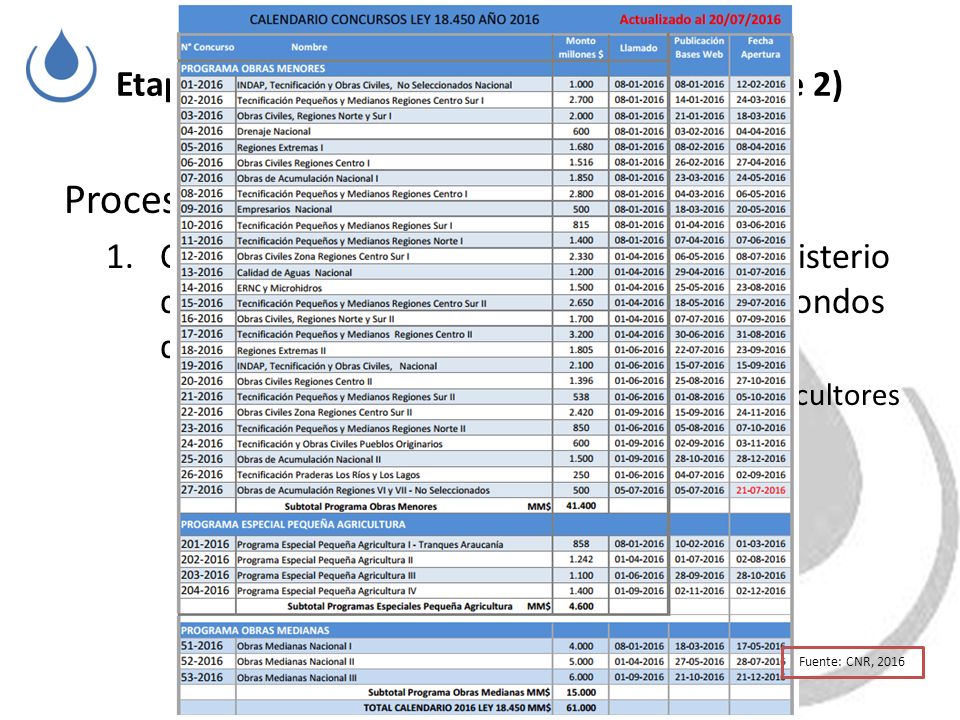Click monto '858' in row 201-2016
The width and height of the screenshot is (960, 720).
580,544
